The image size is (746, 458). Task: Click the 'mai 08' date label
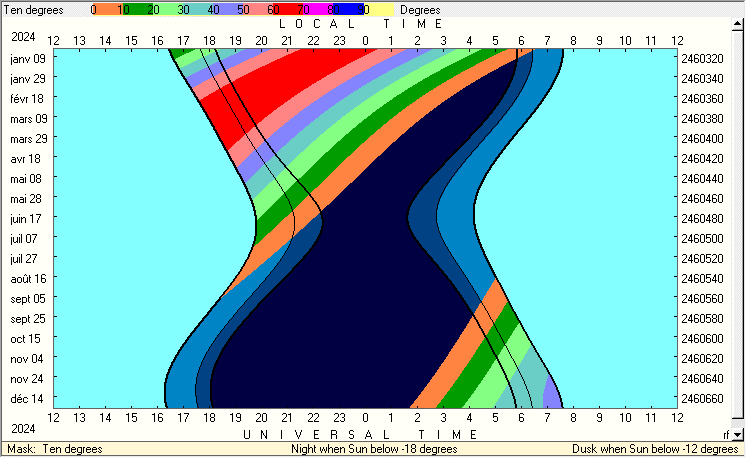coord(26,178)
